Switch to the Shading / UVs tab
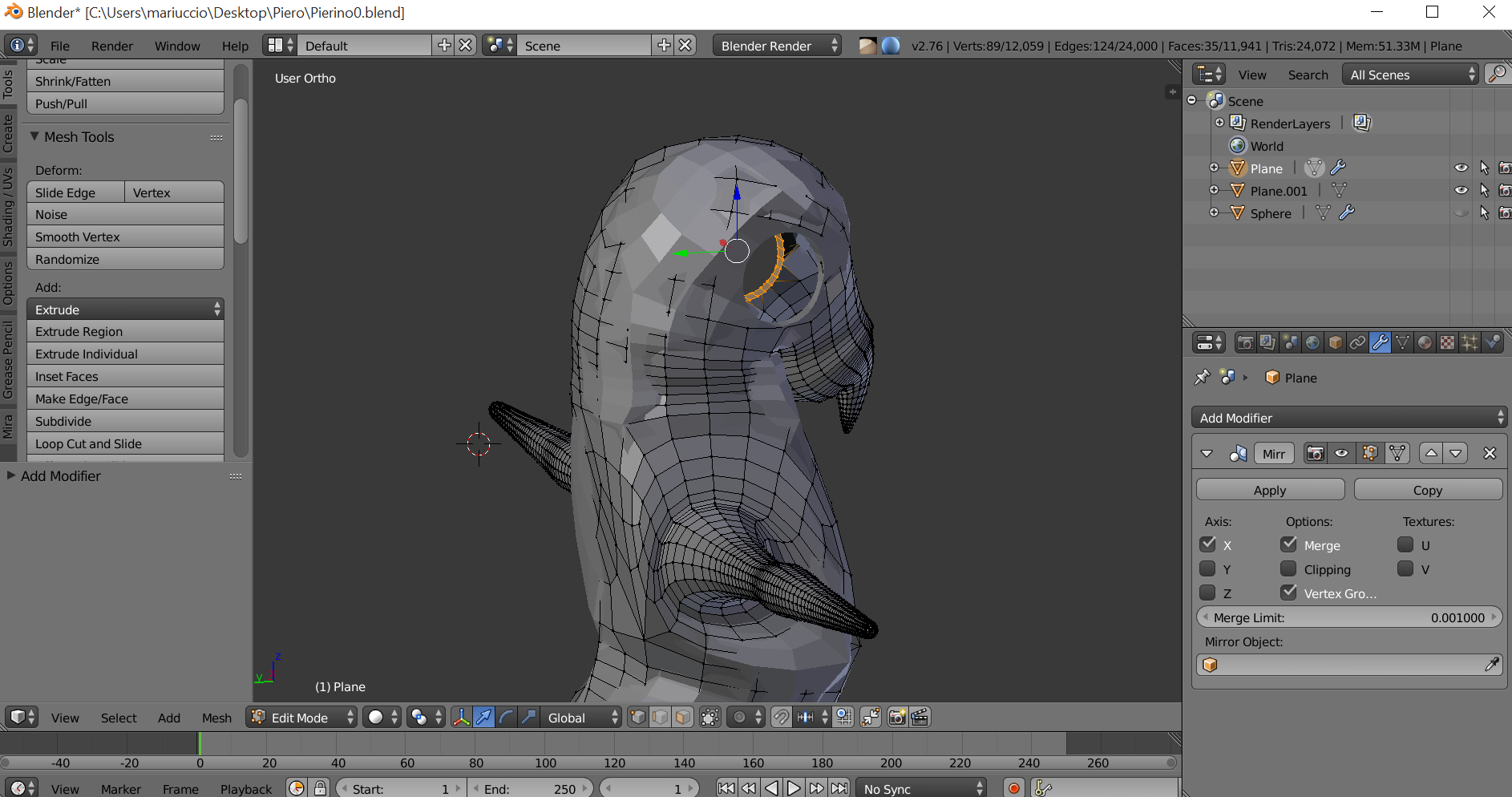 click(8, 207)
